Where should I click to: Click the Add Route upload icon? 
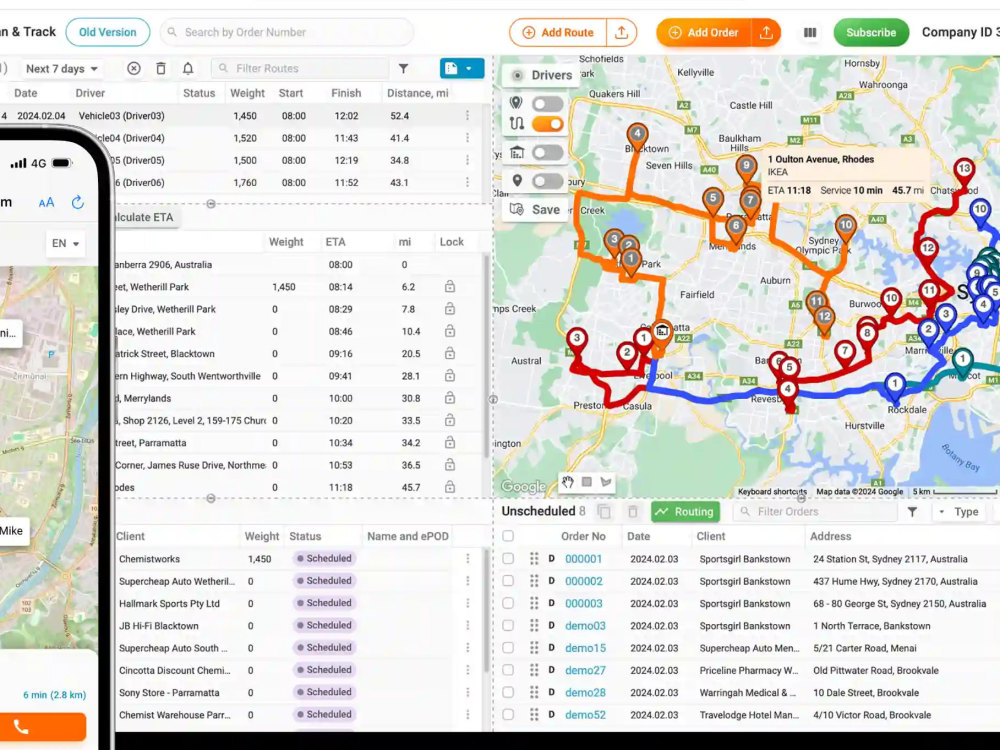tap(621, 33)
